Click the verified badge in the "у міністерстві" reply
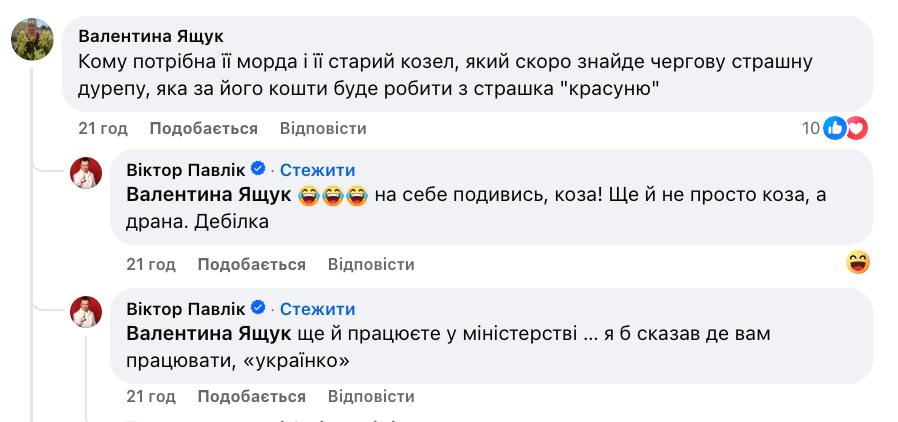The image size is (898, 422). tap(257, 308)
